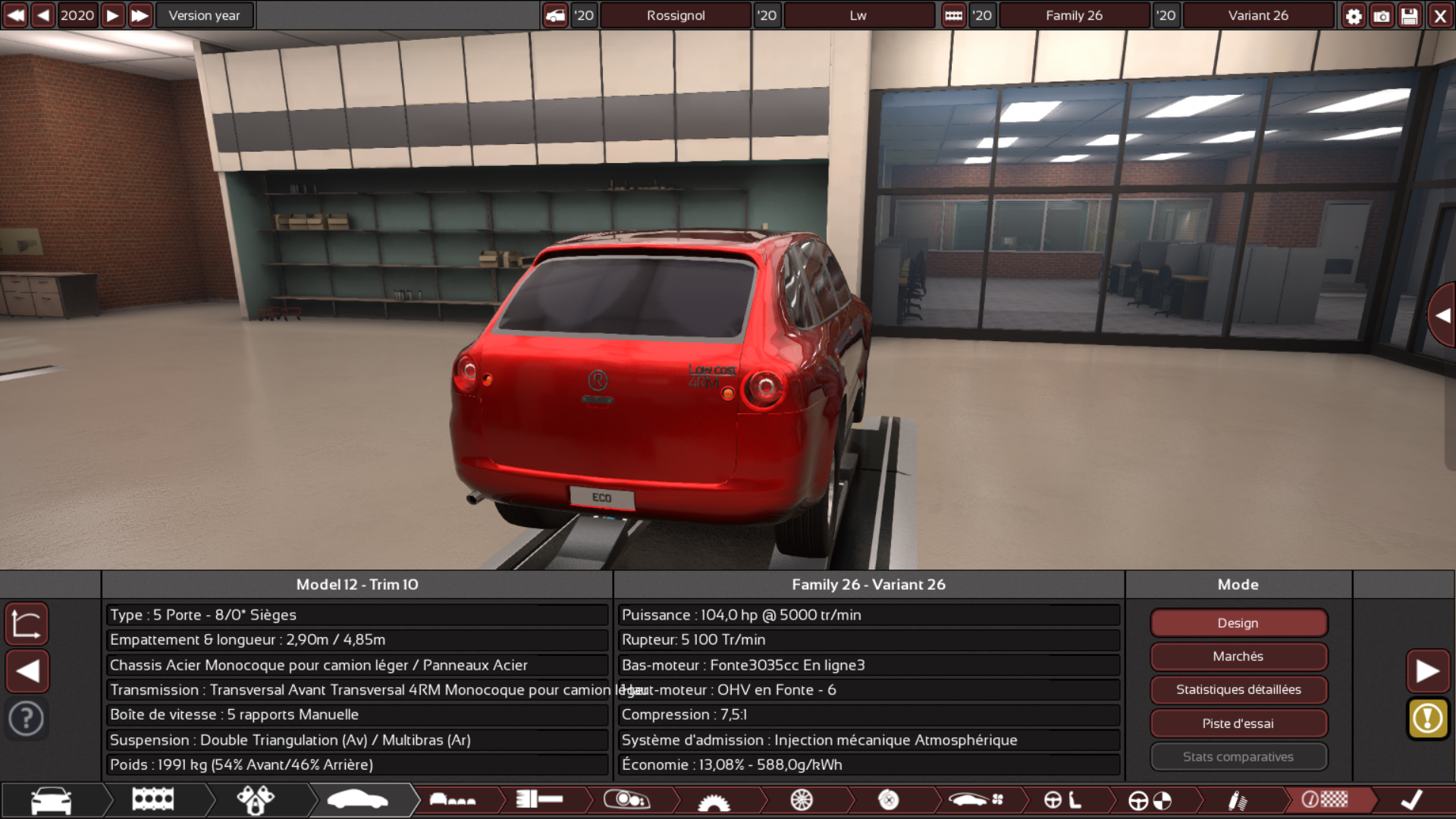Click the Type : 5 Porte - 8/0 Sièges row
Viewport: 1456px width, 819px height.
coord(357,615)
